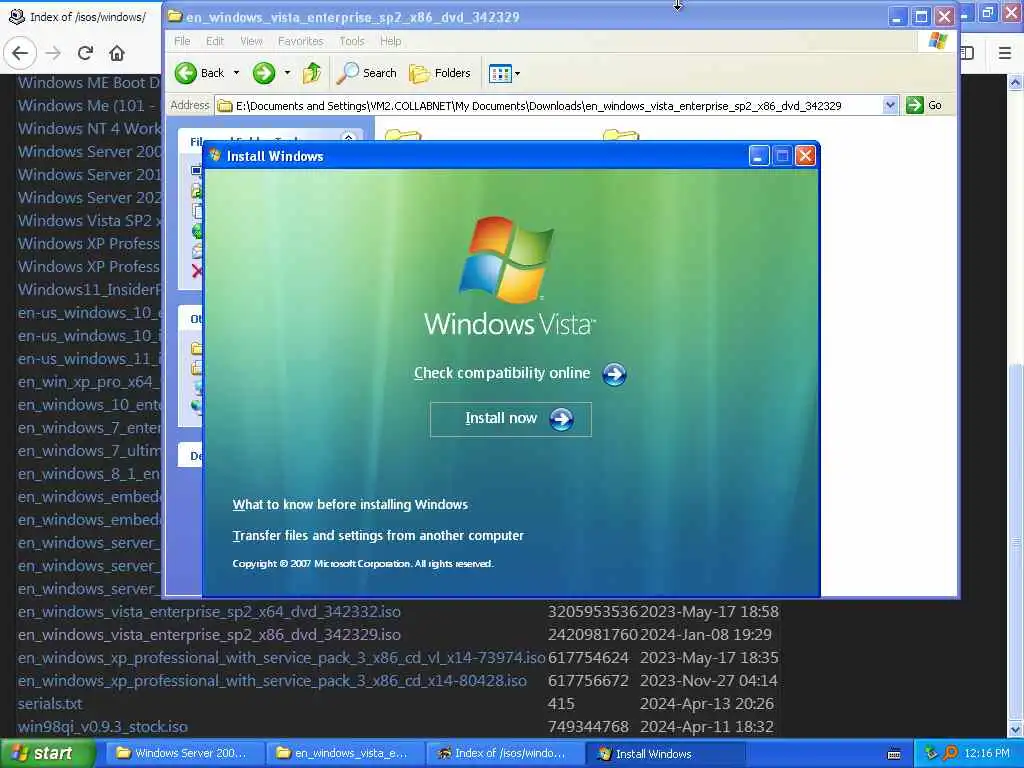The height and width of the screenshot is (768, 1024).
Task: Open Windows ME Boot link in browser list
Action: coord(89,83)
